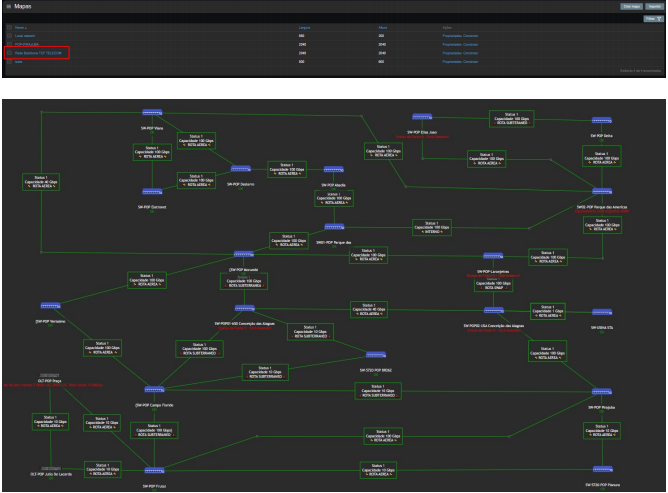
Task: Select the SW-POP-Laranjeiras switch icon
Action: point(493,256)
